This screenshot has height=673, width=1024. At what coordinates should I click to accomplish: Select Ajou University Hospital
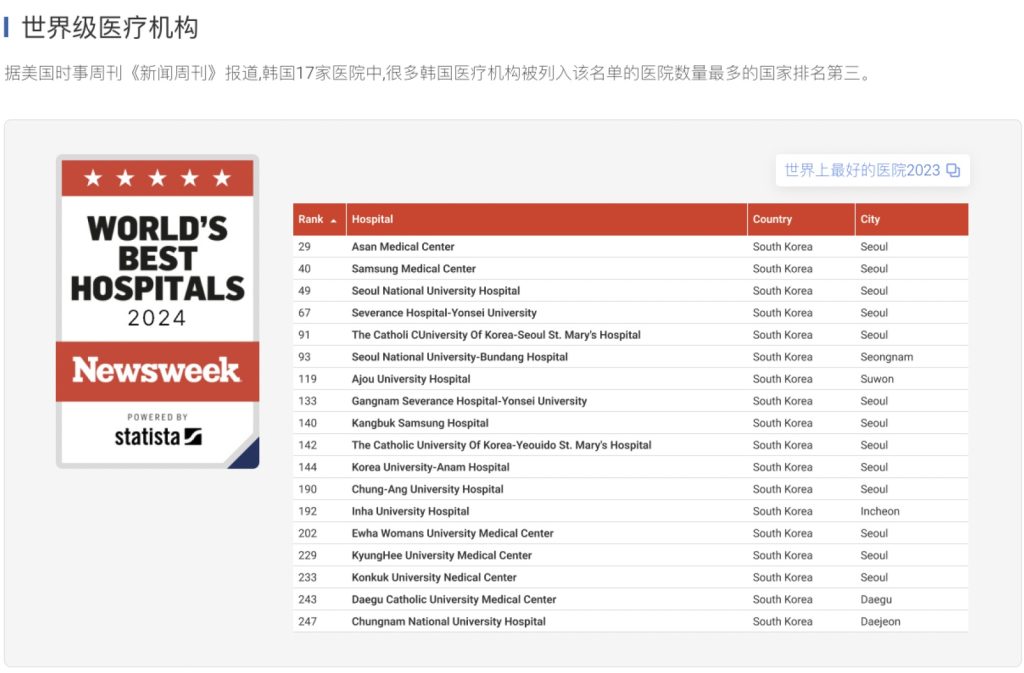click(x=411, y=379)
